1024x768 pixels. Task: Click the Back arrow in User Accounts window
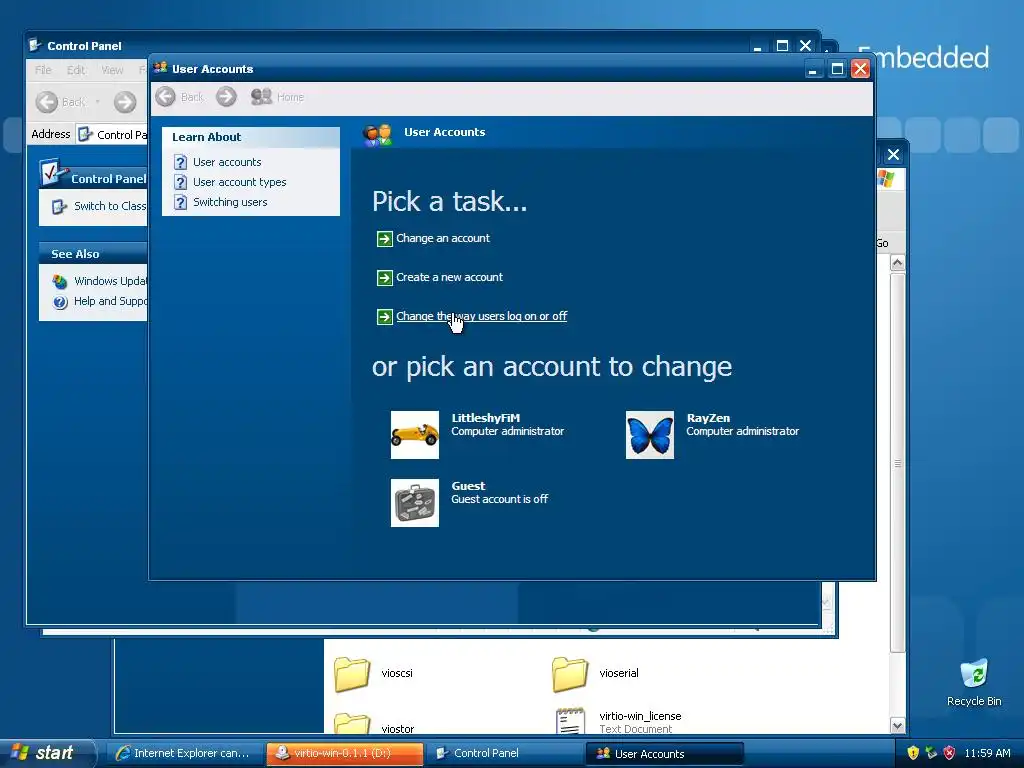pyautogui.click(x=166, y=97)
